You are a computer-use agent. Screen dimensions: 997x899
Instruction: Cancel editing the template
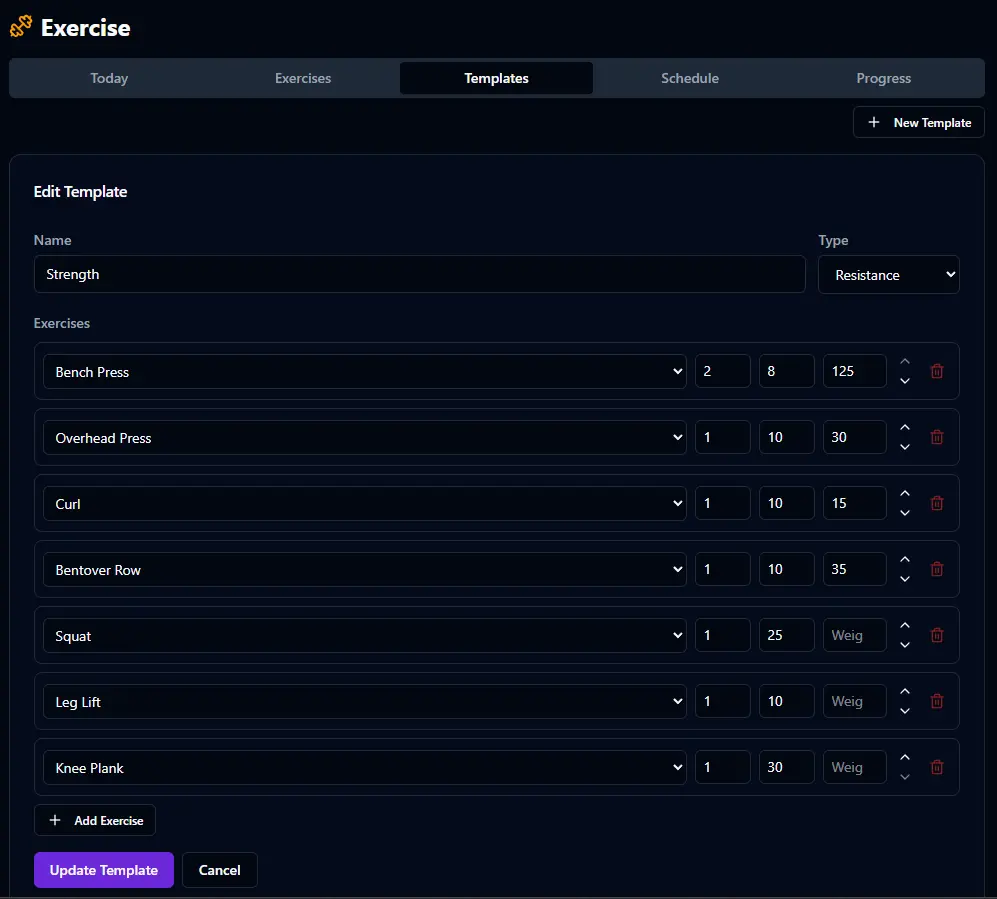219,870
